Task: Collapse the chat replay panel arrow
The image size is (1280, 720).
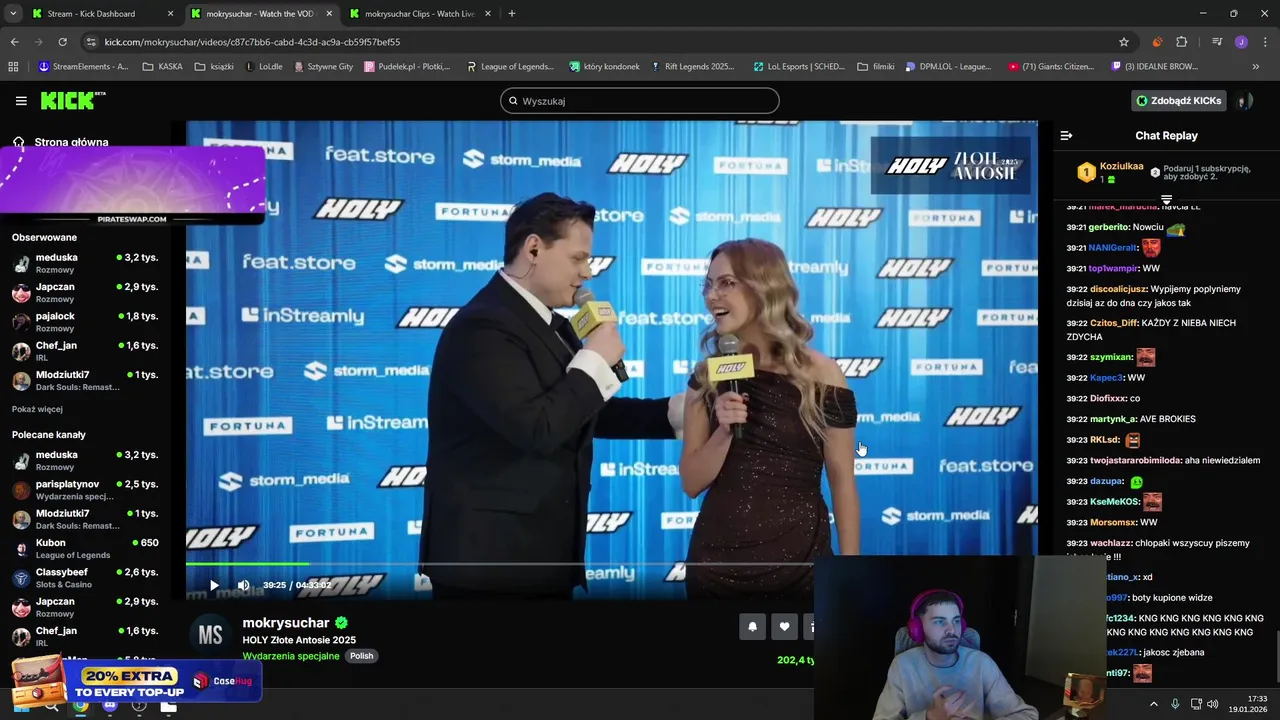Action: click(x=1066, y=135)
